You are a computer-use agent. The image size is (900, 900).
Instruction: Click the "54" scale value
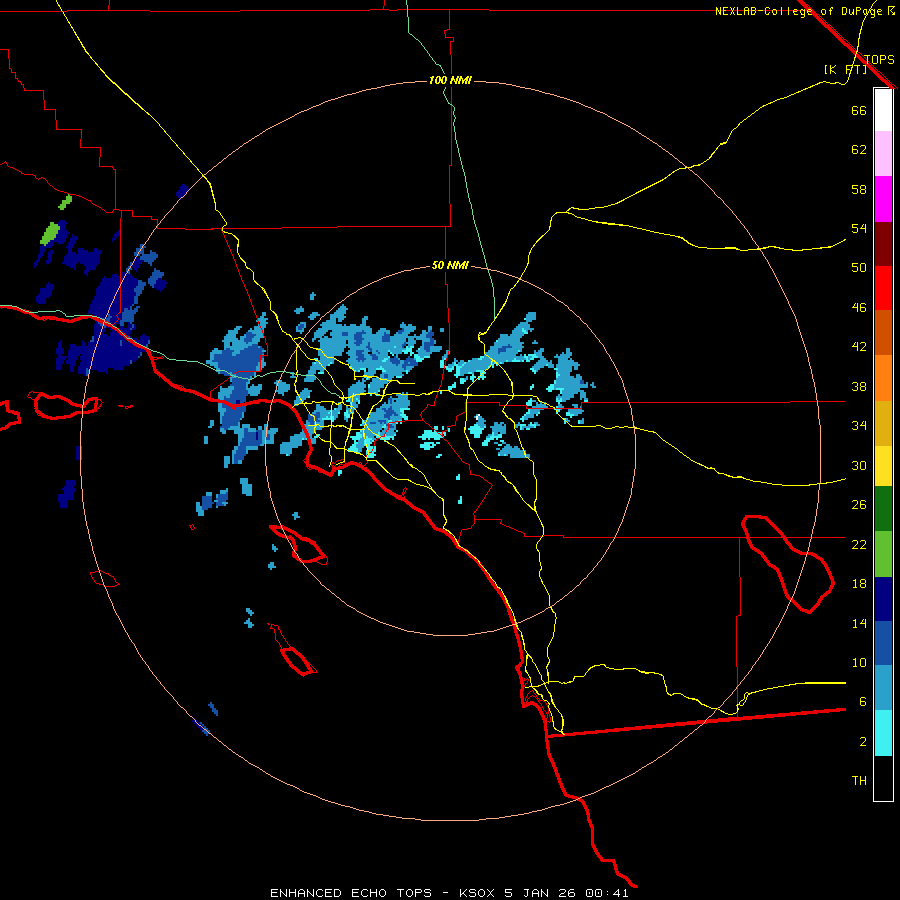(x=859, y=228)
